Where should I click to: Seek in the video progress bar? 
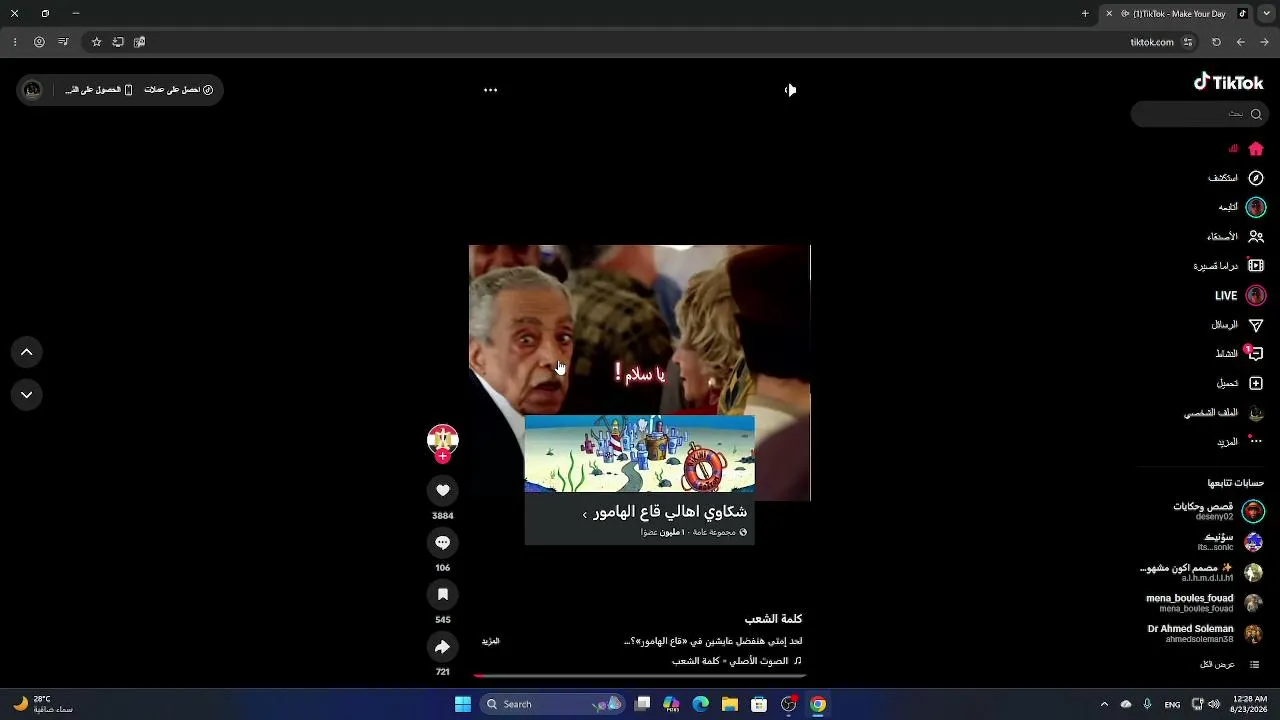point(639,676)
